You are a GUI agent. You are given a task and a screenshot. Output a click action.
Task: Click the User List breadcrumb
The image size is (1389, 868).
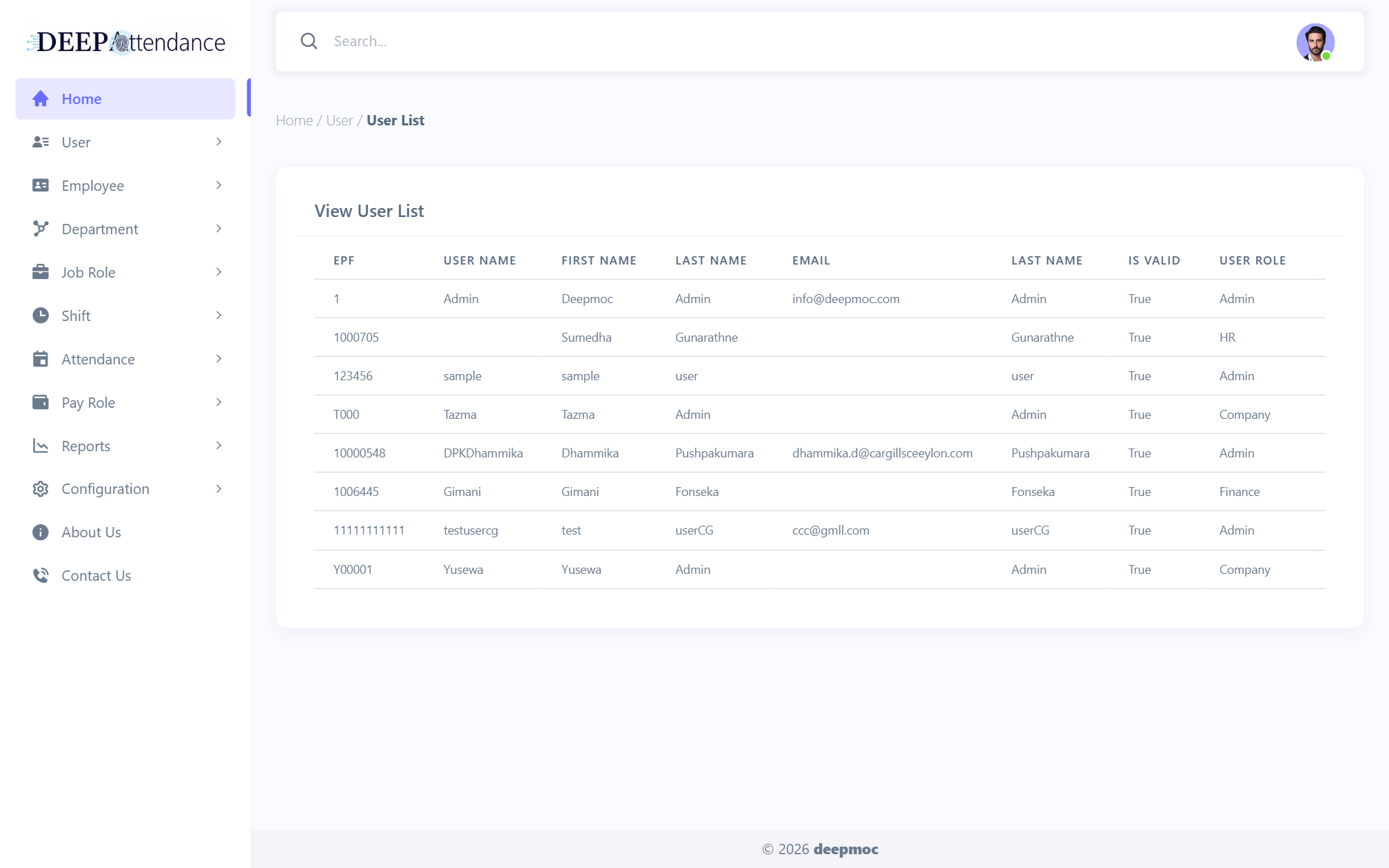point(395,121)
